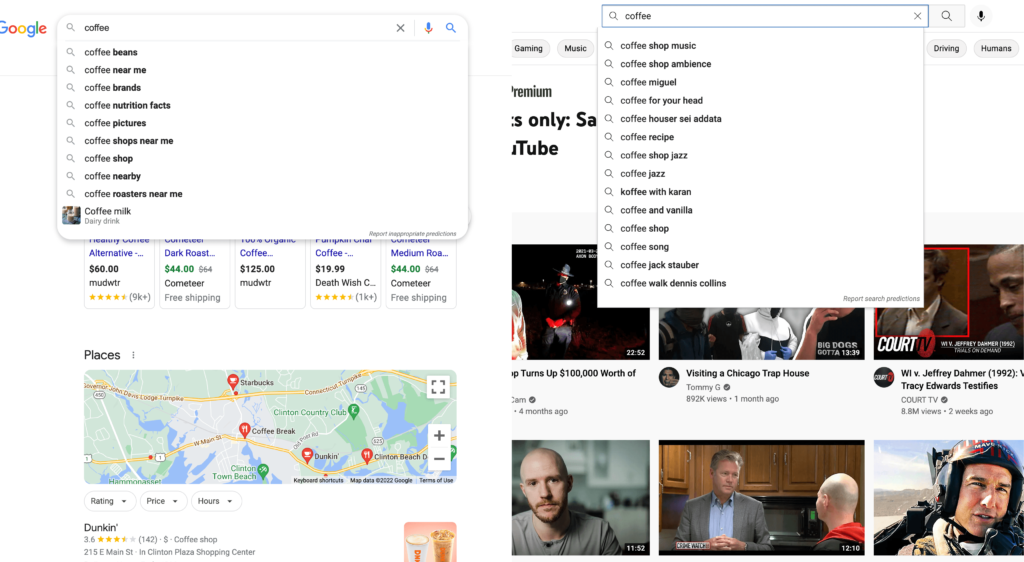
Task: Zoom out on the Places map
Action: click(x=439, y=459)
